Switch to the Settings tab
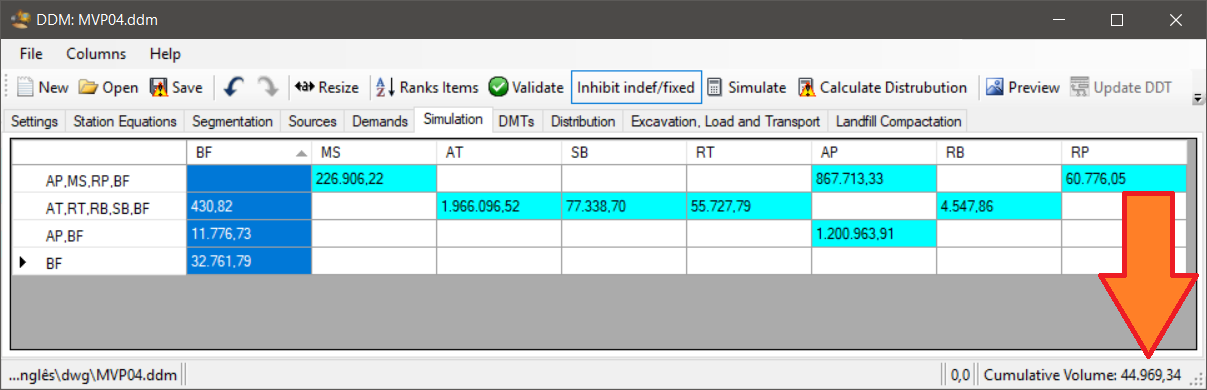1207x390 pixels. [x=34, y=121]
